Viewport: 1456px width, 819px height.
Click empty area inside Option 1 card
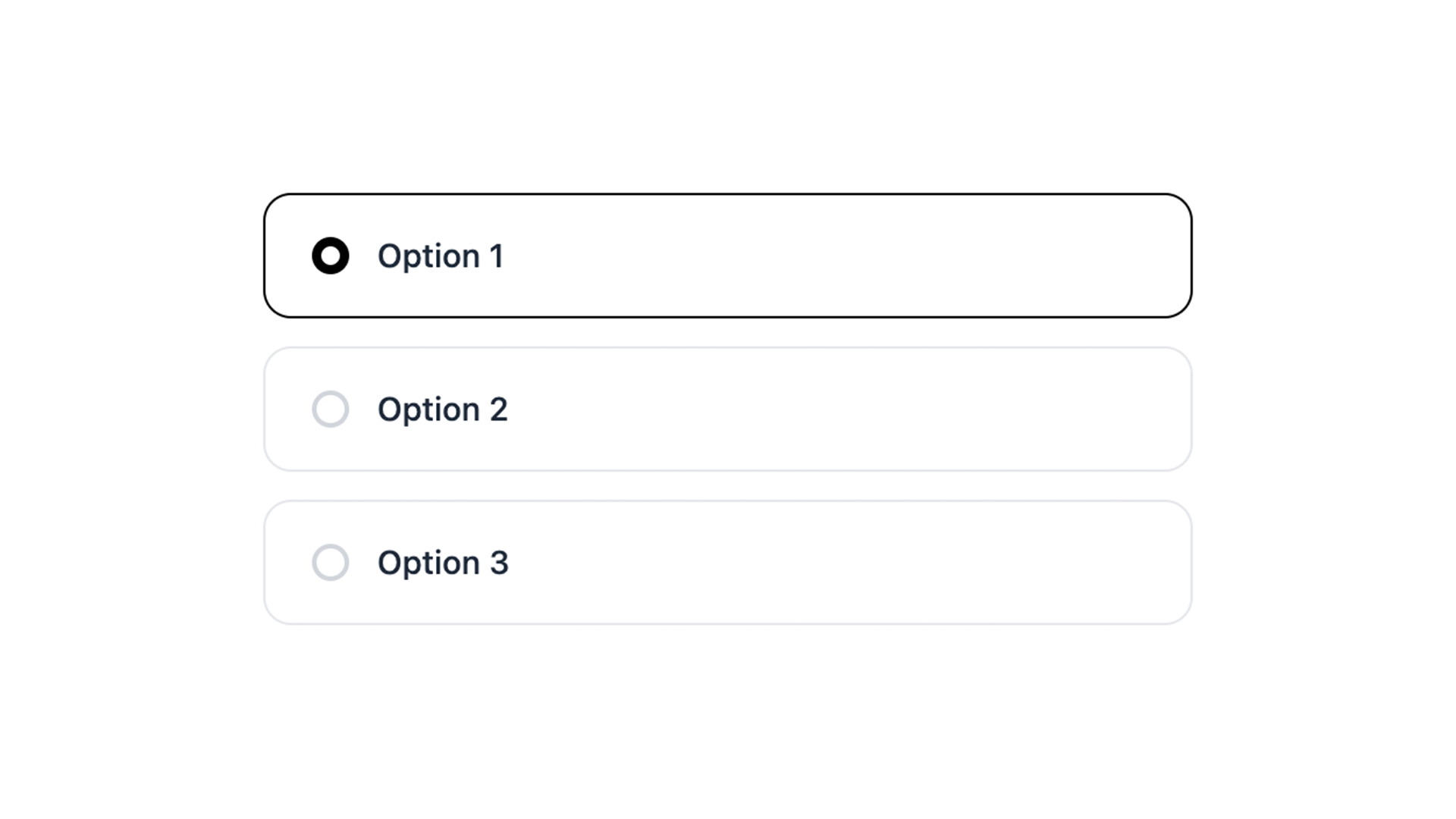(x=834, y=256)
